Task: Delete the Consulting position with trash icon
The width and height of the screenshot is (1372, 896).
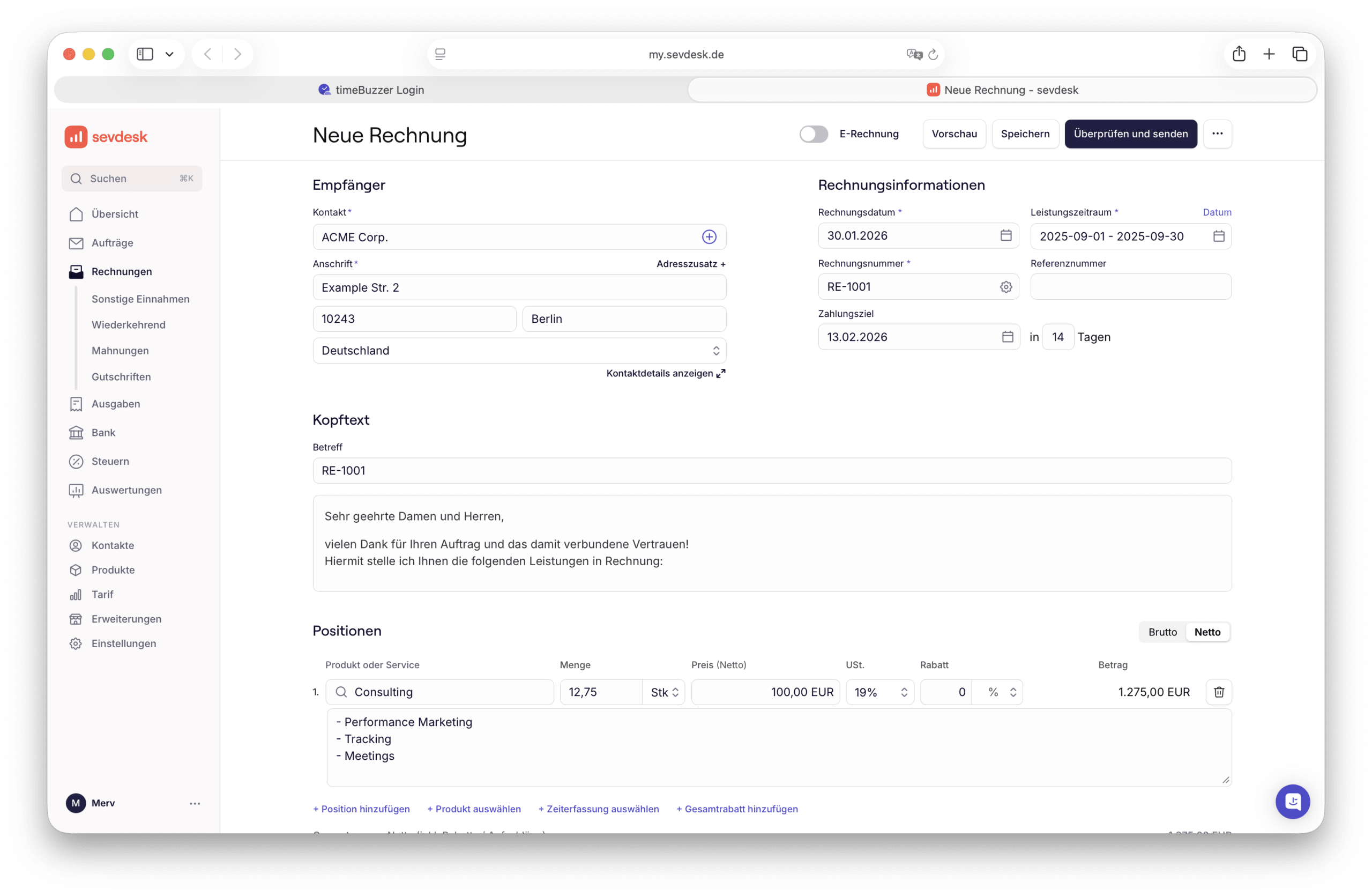Action: tap(1219, 692)
